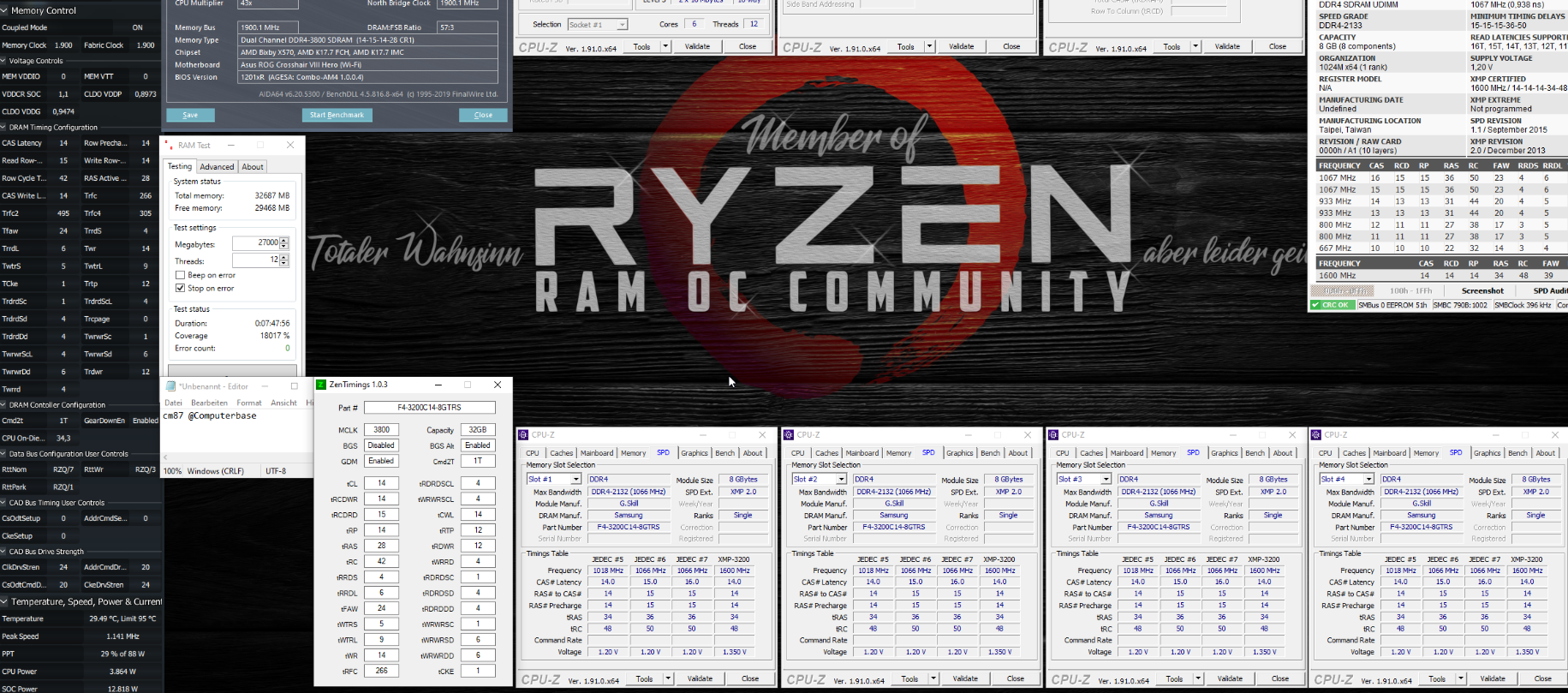This screenshot has height=693, width=1568.
Task: Switch to the Memory tab in the Slot #1 CPU-Z window
Action: [634, 453]
